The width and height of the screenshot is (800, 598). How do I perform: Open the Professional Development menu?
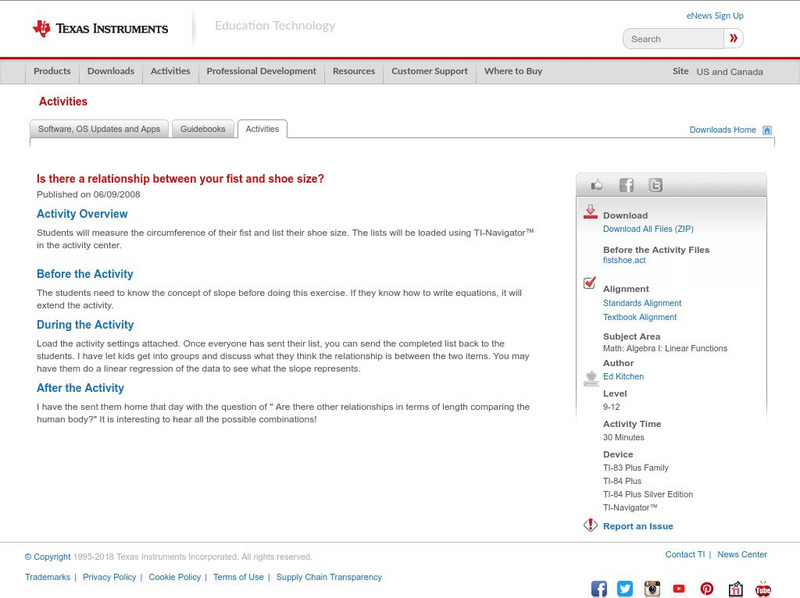262,71
